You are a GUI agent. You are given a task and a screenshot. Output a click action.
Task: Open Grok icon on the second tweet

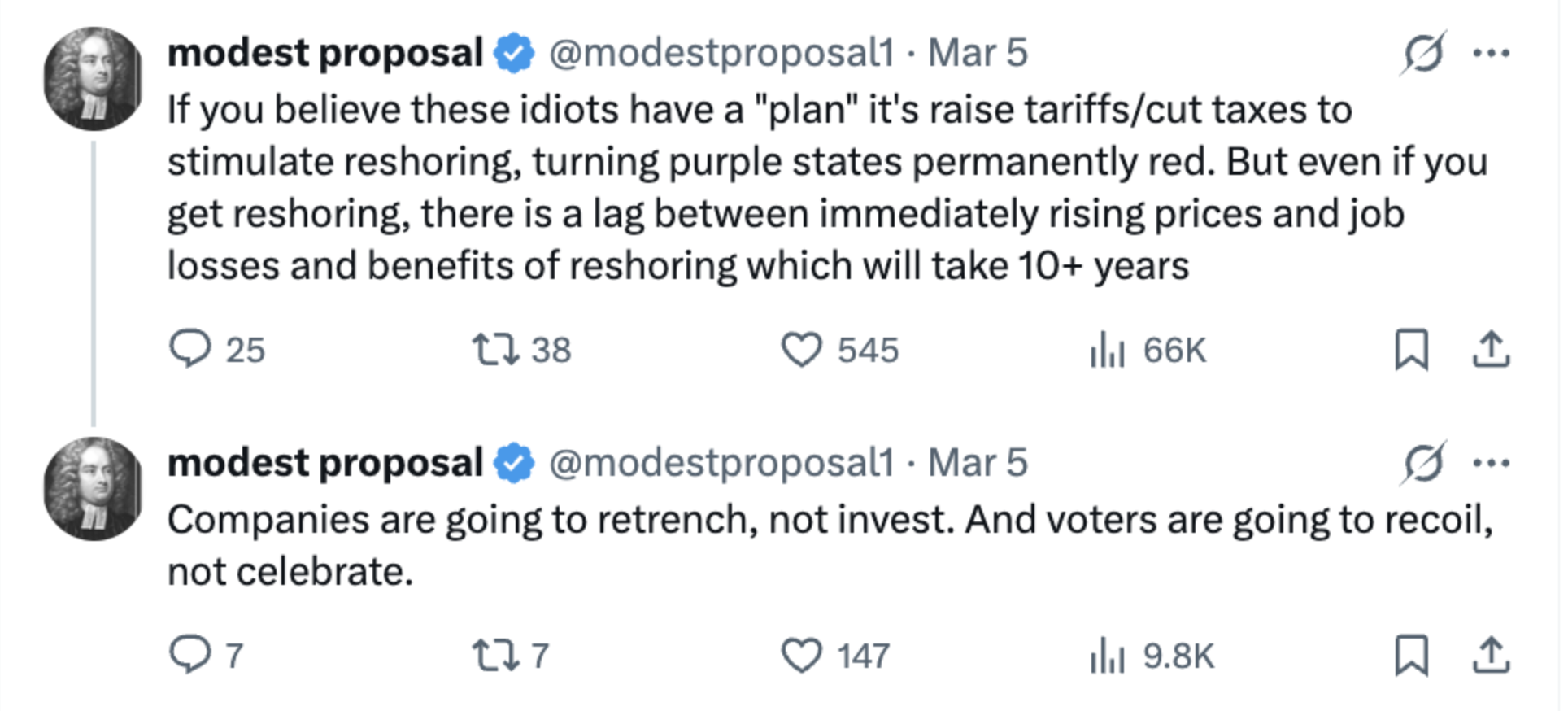pos(1423,463)
